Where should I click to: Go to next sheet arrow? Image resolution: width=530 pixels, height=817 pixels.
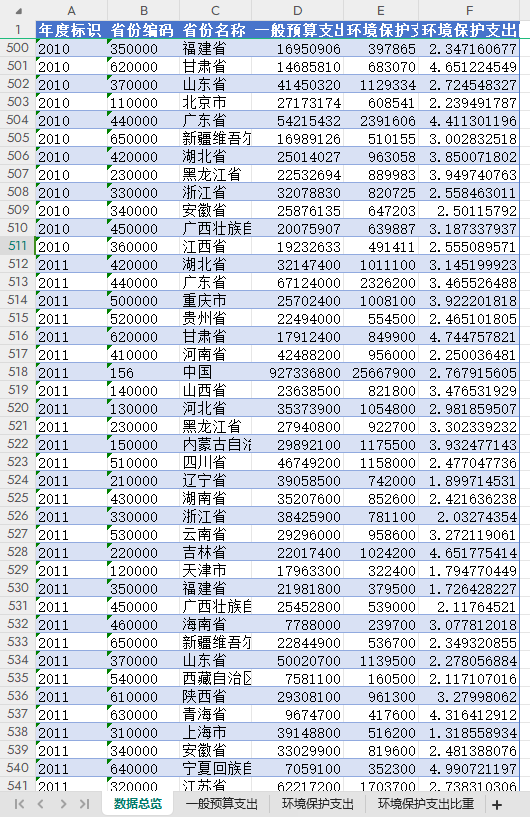pos(63,804)
